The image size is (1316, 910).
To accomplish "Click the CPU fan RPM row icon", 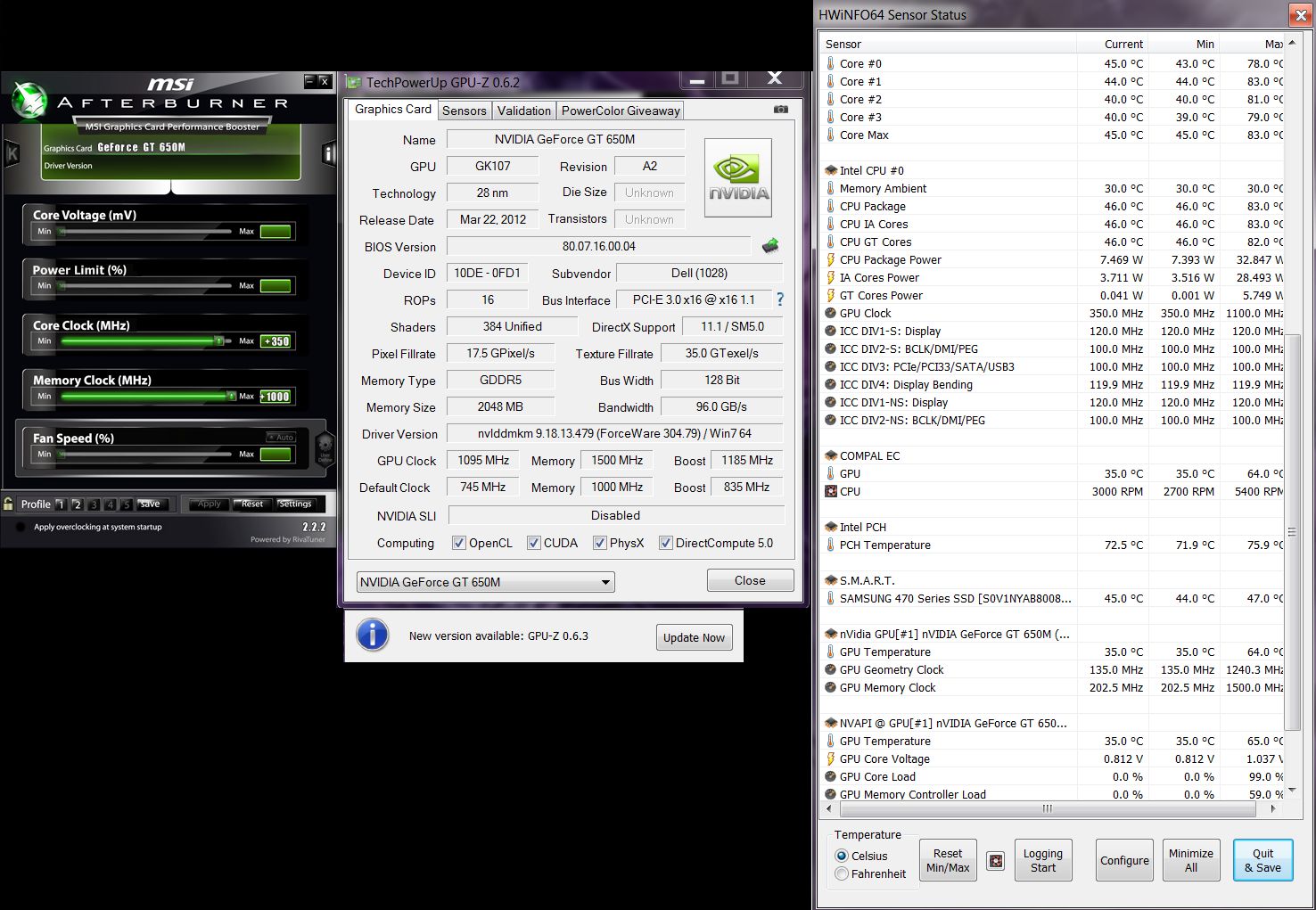I will click(x=831, y=491).
